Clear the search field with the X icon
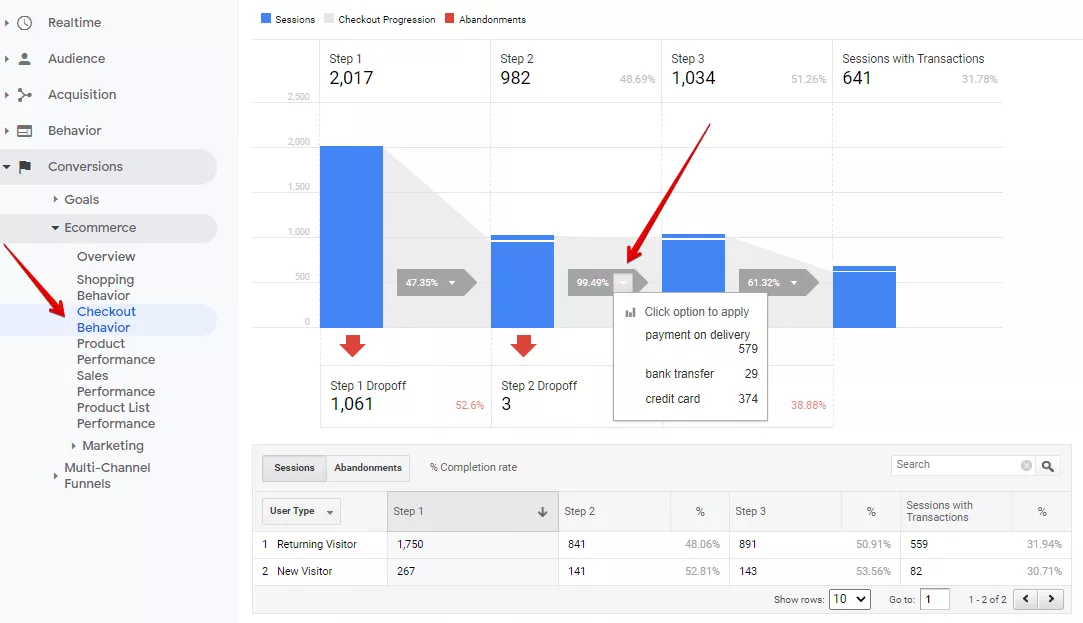 1026,466
